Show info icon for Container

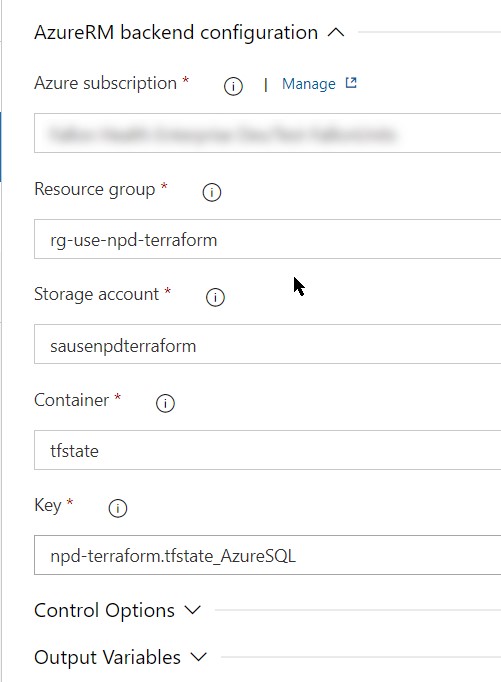pyautogui.click(x=165, y=403)
